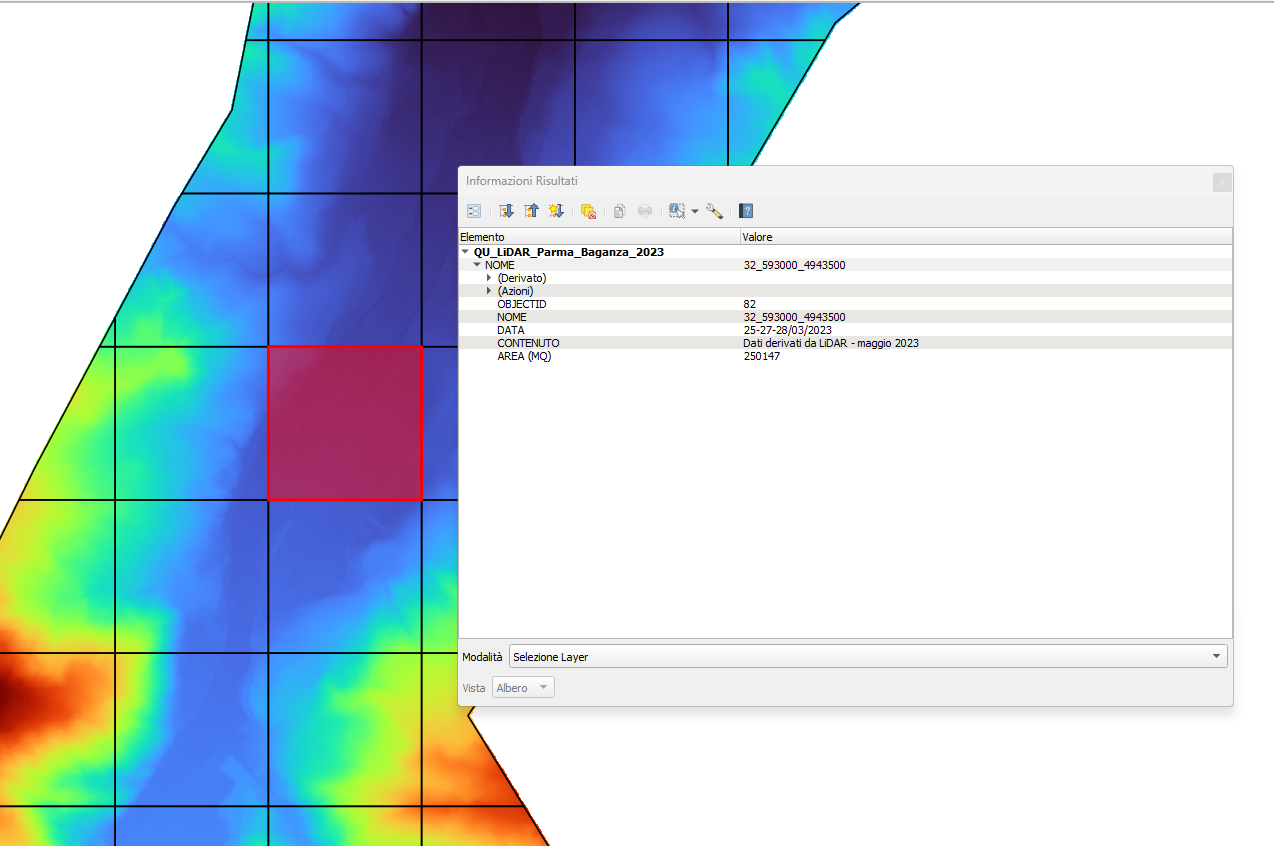Open identify settings wrench icon
Viewport: 1274px width, 846px height.
tap(714, 211)
